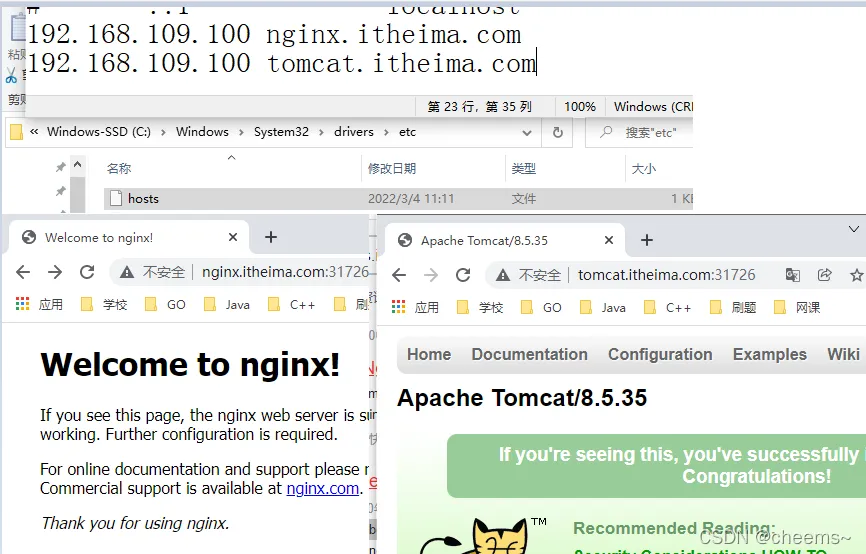866x554 pixels.
Task: Close the Apache Tomcat/8.5.35 tab
Action: click(609, 240)
